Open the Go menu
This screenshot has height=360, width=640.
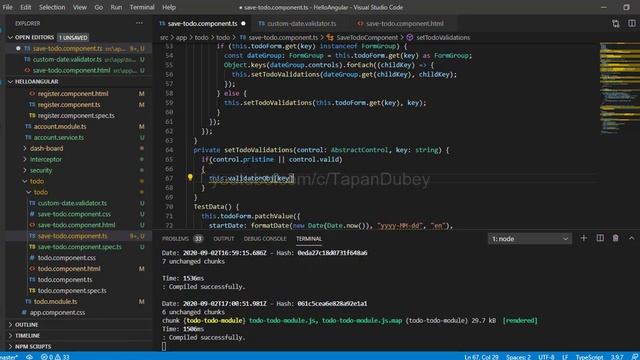(98, 7)
